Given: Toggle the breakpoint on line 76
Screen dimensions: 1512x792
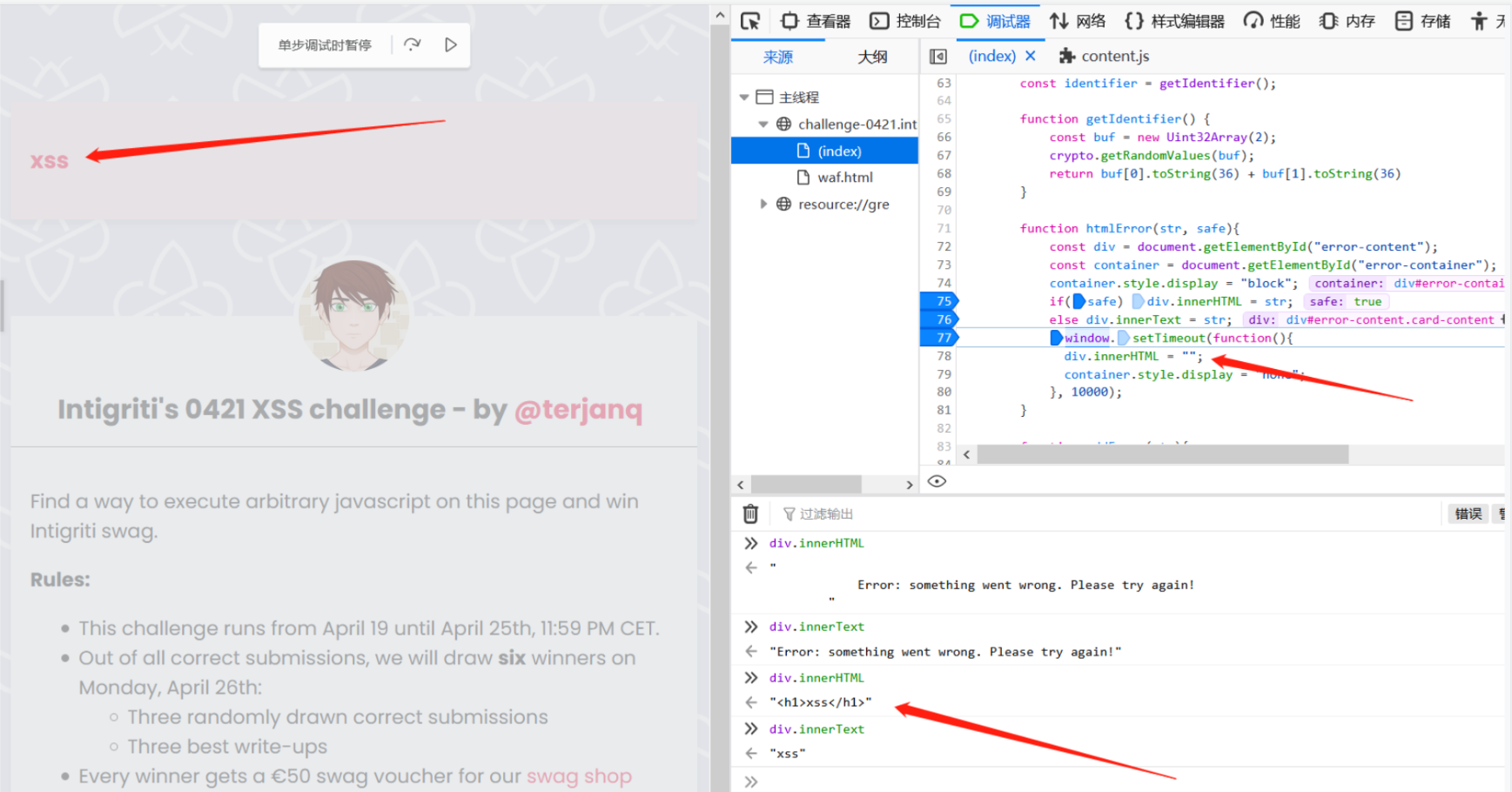Looking at the screenshot, I should pos(940,319).
